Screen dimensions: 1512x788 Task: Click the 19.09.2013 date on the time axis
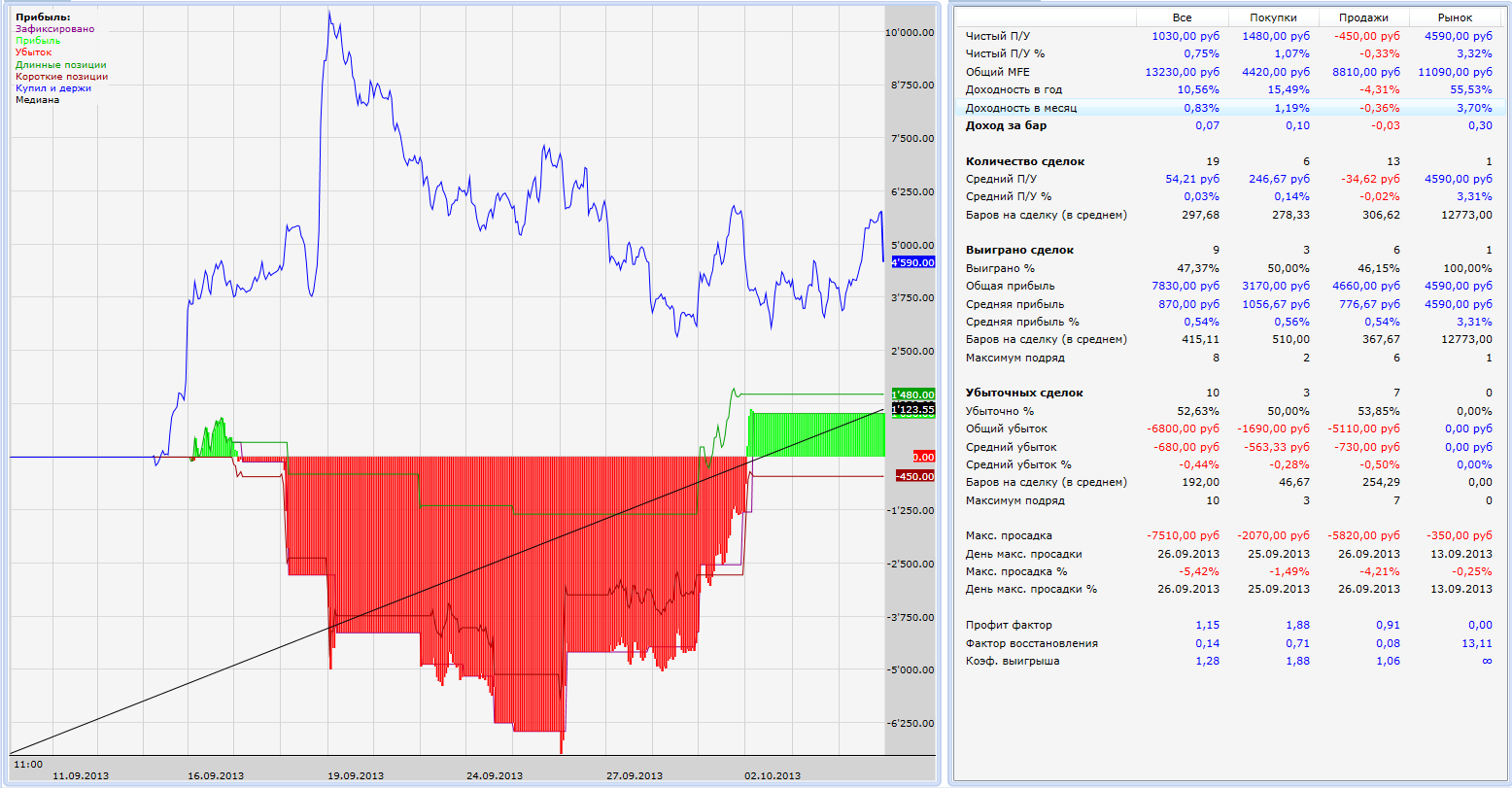(355, 775)
